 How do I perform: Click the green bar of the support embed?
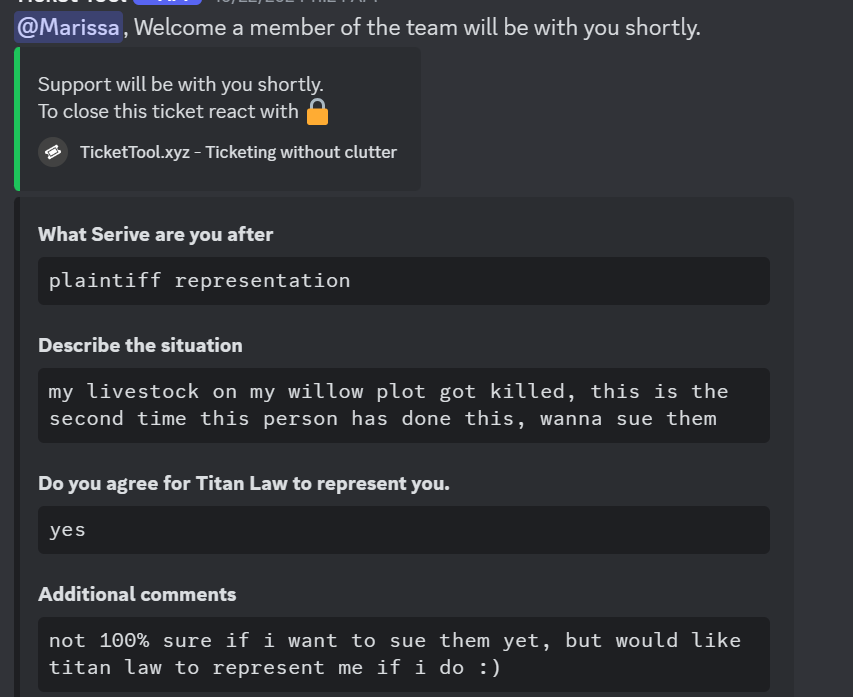pos(17,119)
